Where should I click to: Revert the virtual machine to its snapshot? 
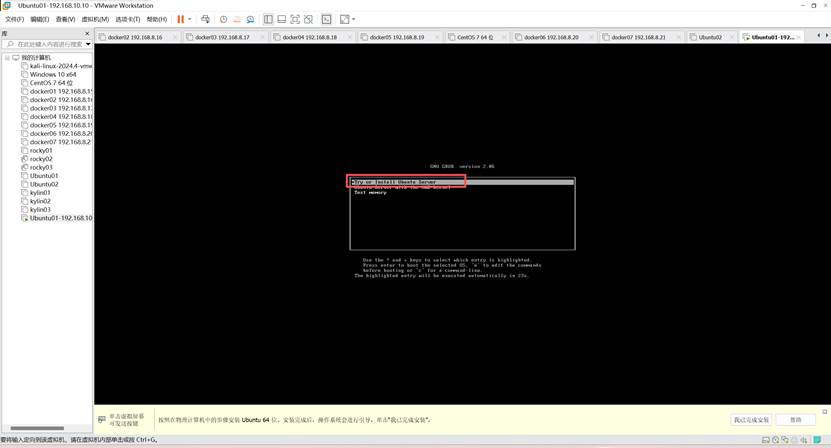237,19
